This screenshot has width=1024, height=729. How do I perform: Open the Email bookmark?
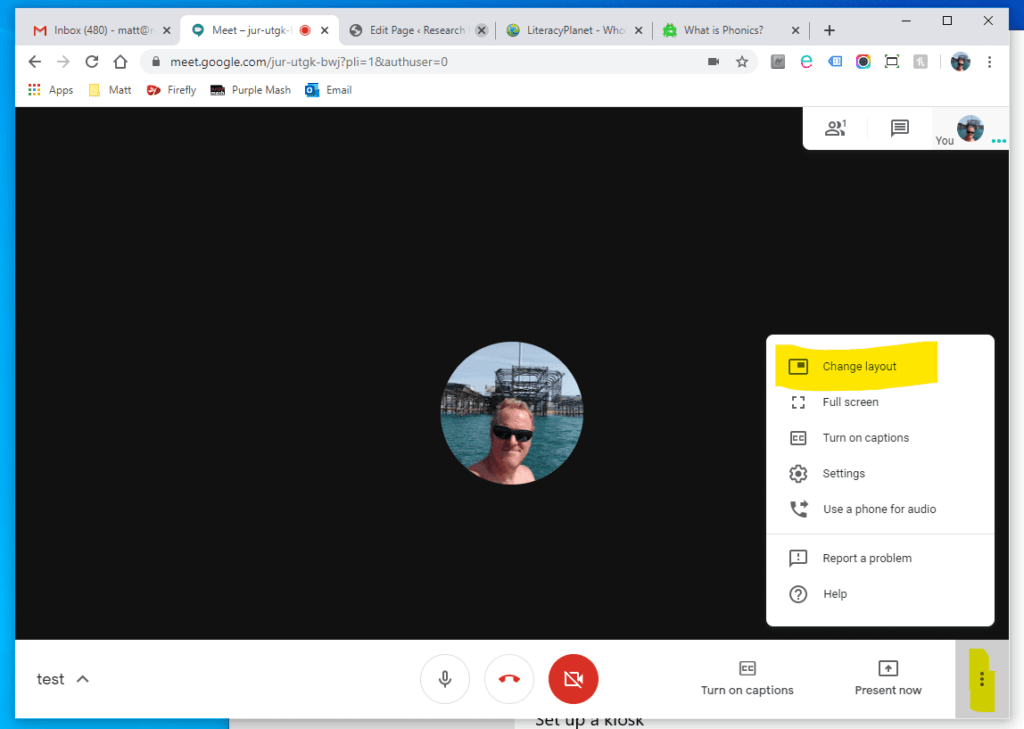[x=328, y=90]
